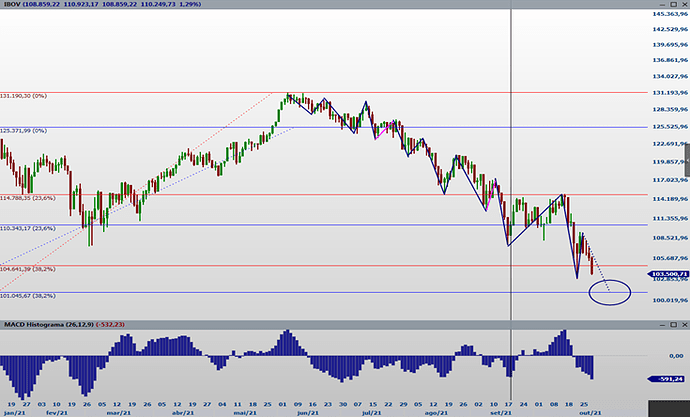This screenshot has height=417, width=690.
Task: Click the abr/21 month label
Action: click(x=183, y=413)
